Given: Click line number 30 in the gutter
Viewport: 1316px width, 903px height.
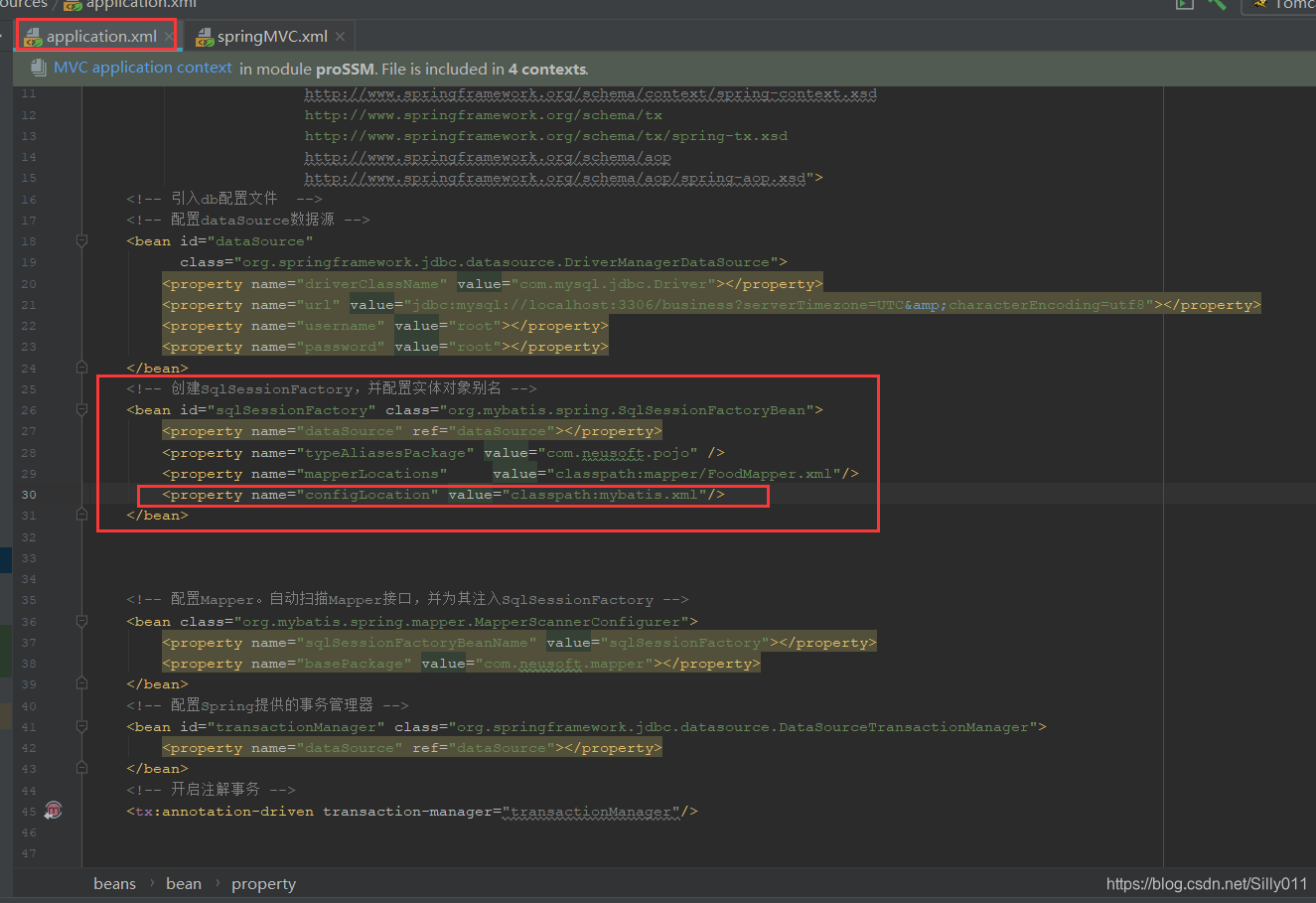Looking at the screenshot, I should point(29,495).
